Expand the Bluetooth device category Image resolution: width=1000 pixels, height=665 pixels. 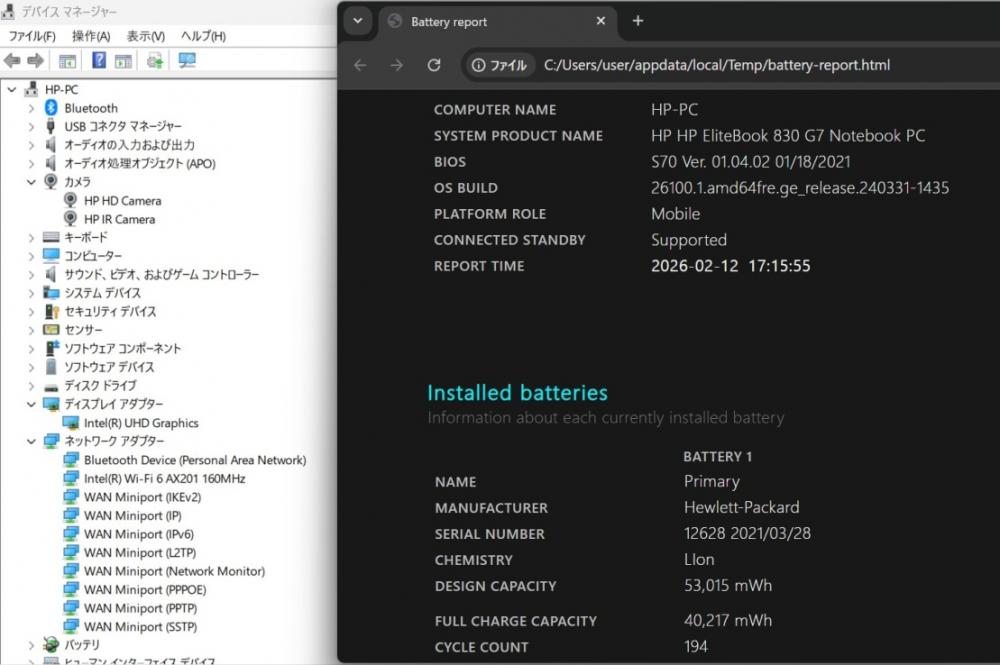pos(31,108)
